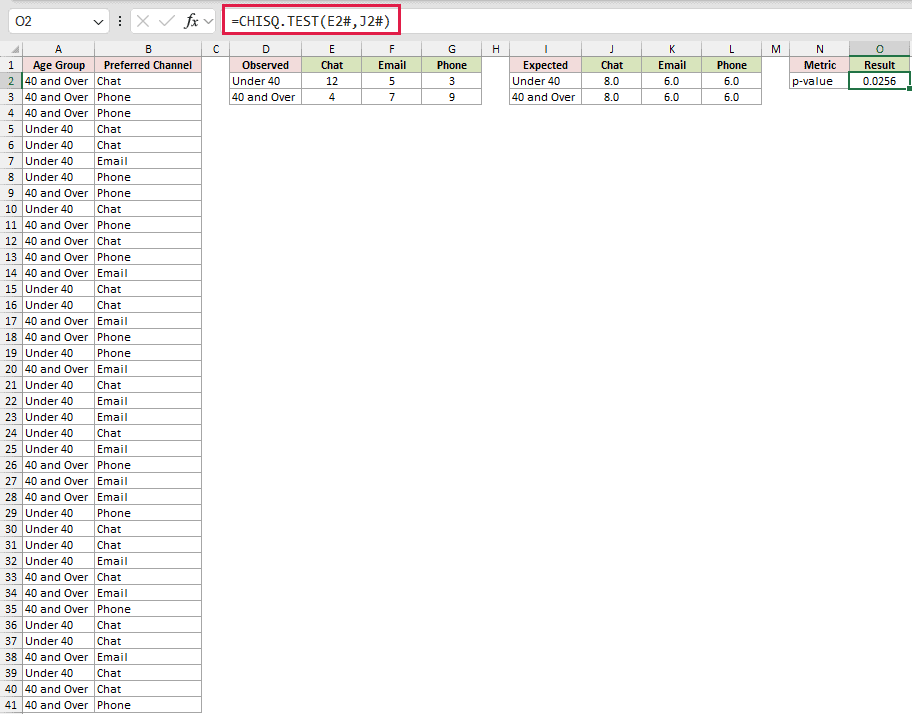This screenshot has height=714, width=912.
Task: Select cell B33 containing Chat
Action: (x=148, y=577)
